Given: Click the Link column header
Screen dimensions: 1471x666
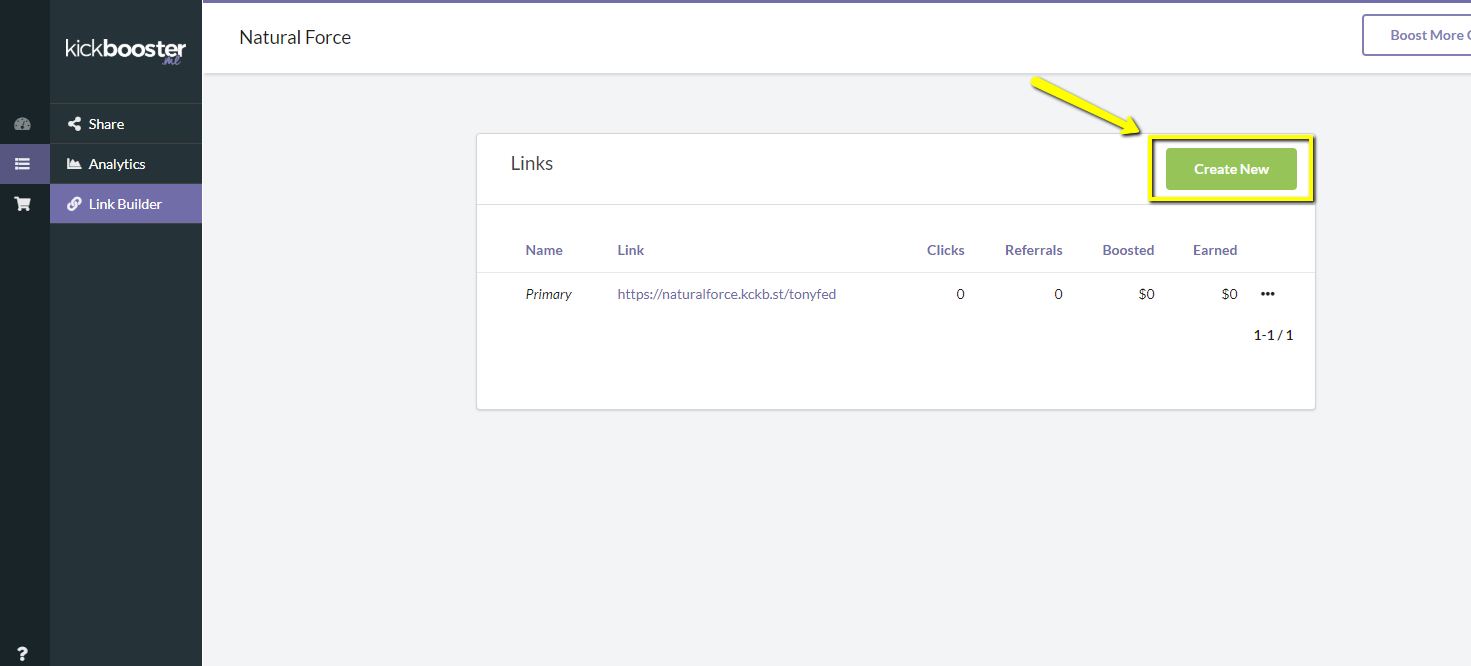Looking at the screenshot, I should pyautogui.click(x=631, y=250).
